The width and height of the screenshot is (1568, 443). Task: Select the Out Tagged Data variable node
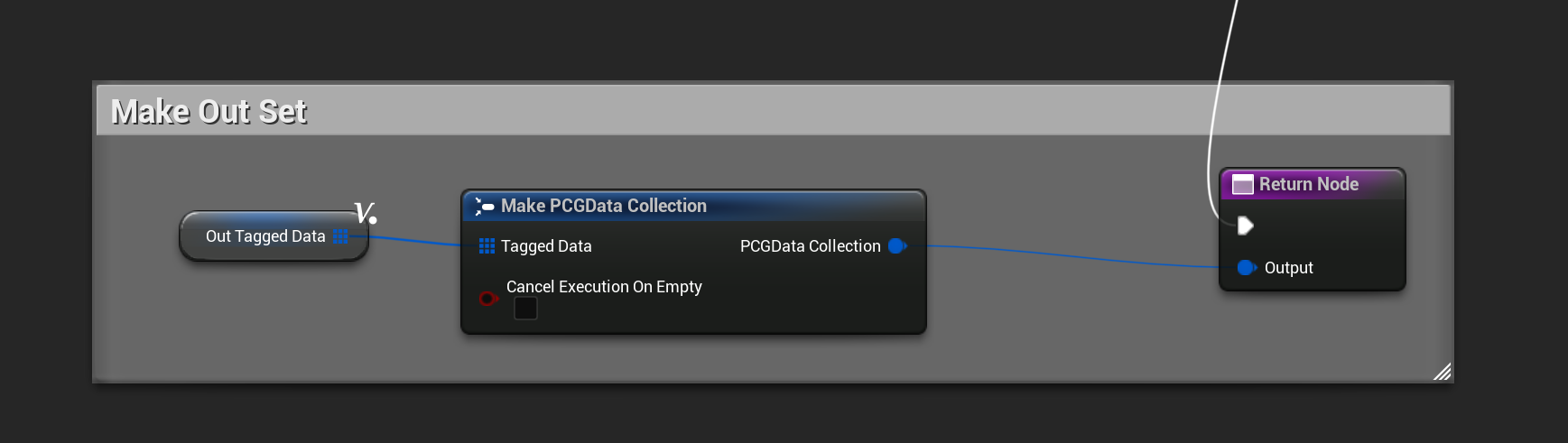264,236
